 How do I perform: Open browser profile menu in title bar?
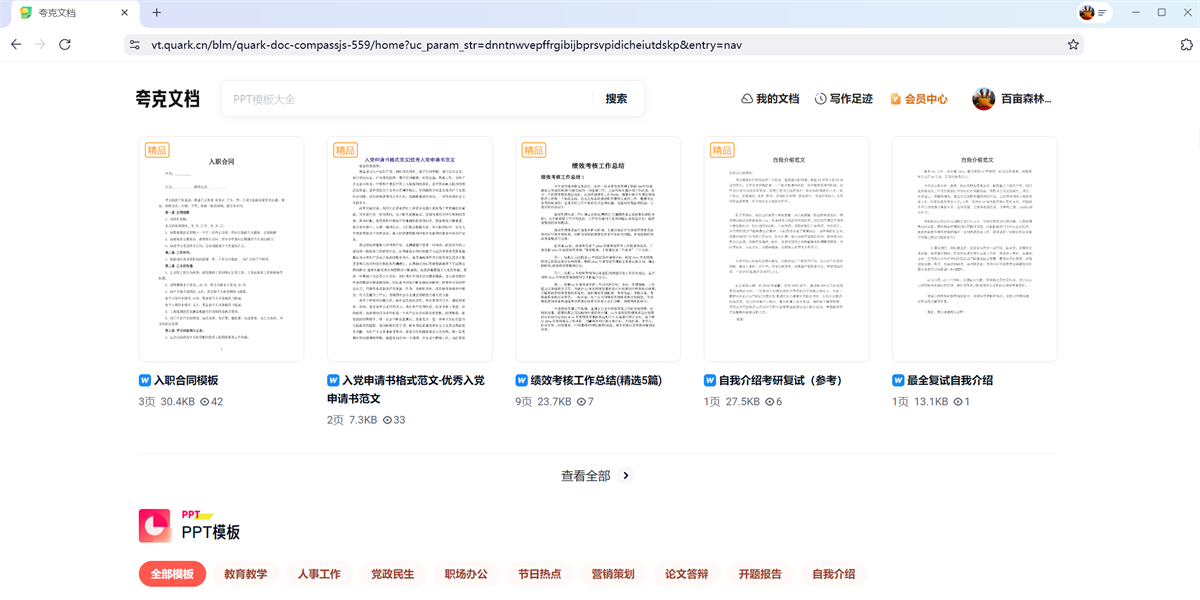point(1094,12)
